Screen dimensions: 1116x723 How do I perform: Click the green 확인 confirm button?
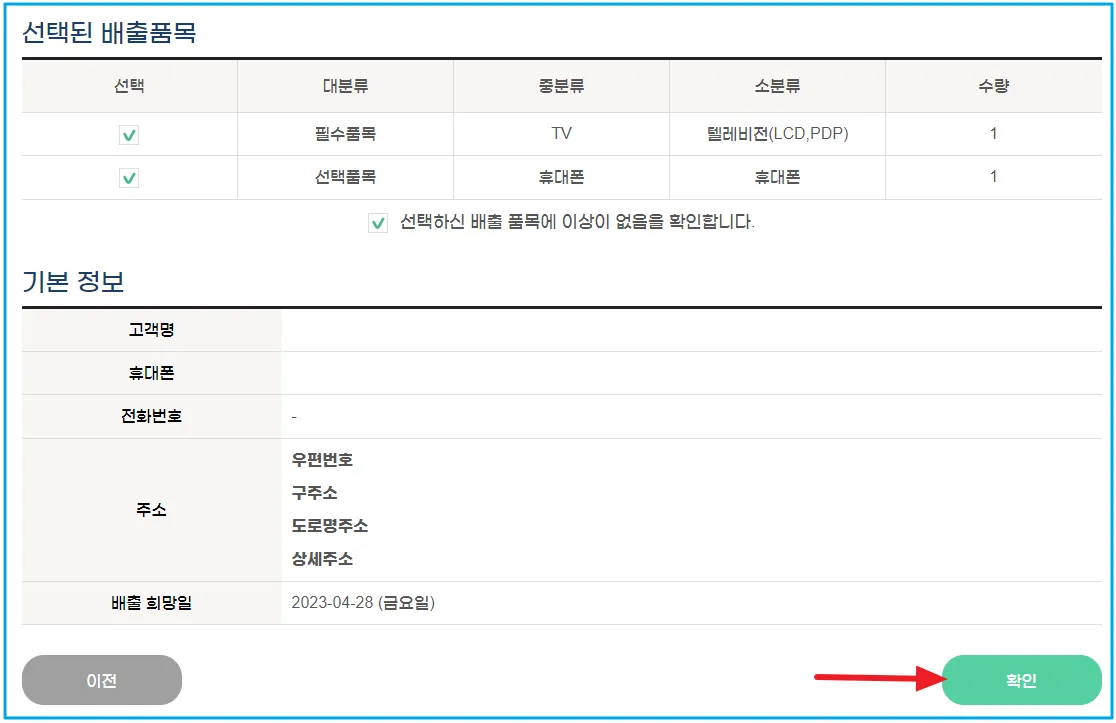pos(1018,680)
